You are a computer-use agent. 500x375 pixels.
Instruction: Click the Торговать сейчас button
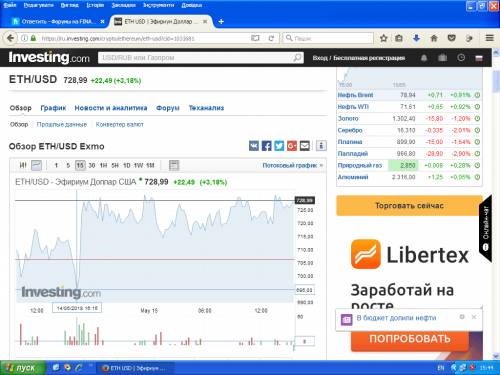pyautogui.click(x=409, y=206)
